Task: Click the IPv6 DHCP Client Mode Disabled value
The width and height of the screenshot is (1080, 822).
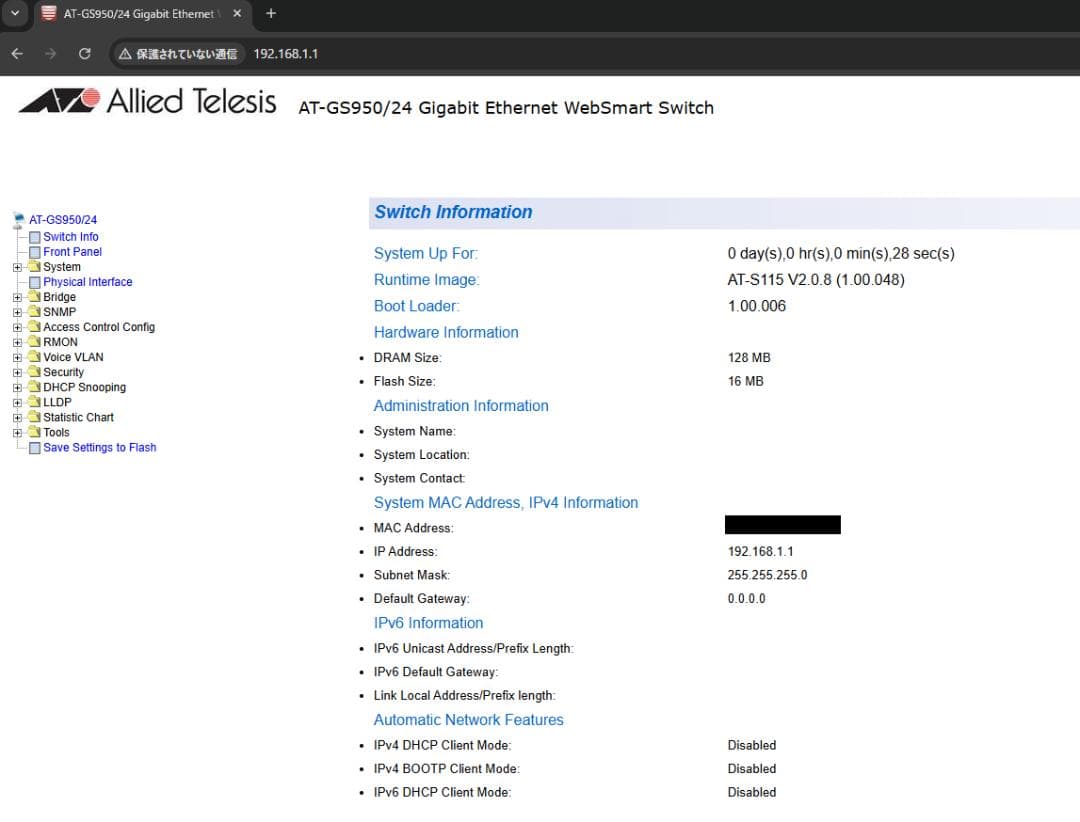Action: click(752, 792)
